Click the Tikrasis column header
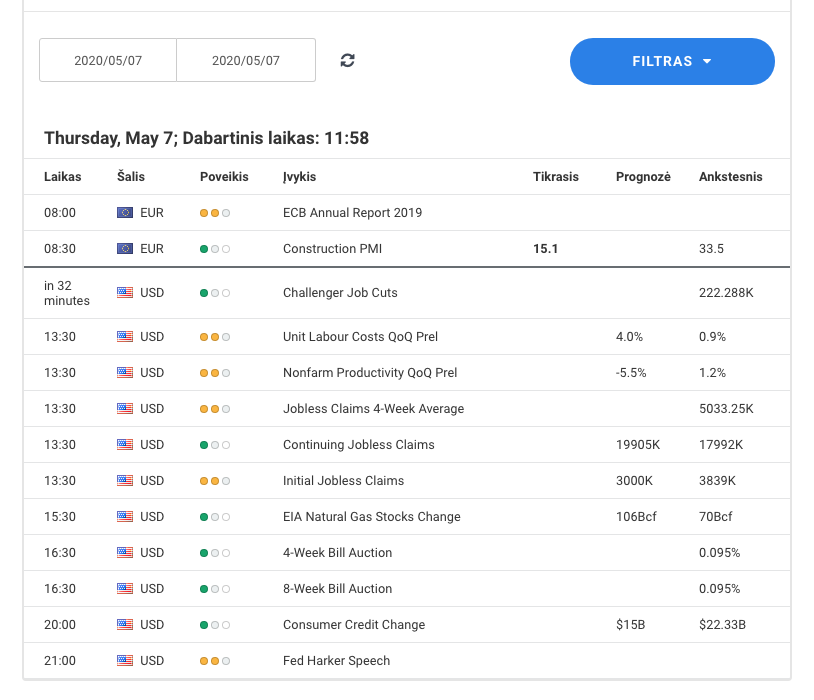This screenshot has width=814, height=700. click(555, 176)
